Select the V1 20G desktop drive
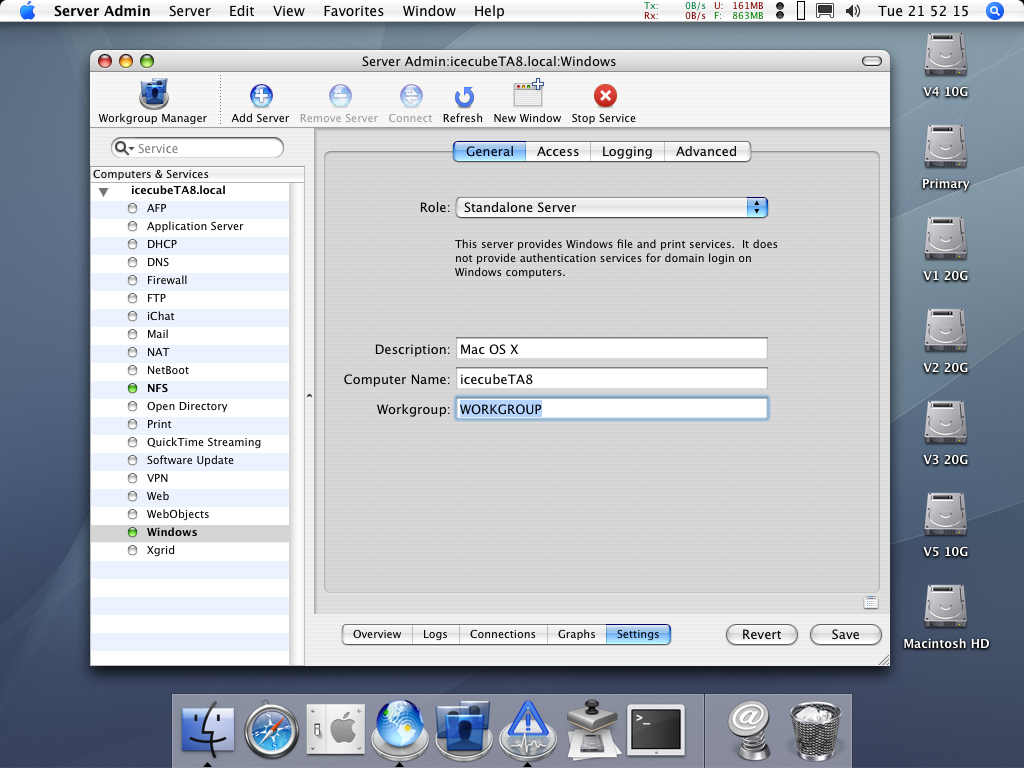Viewport: 1024px width, 768px height. click(x=945, y=240)
